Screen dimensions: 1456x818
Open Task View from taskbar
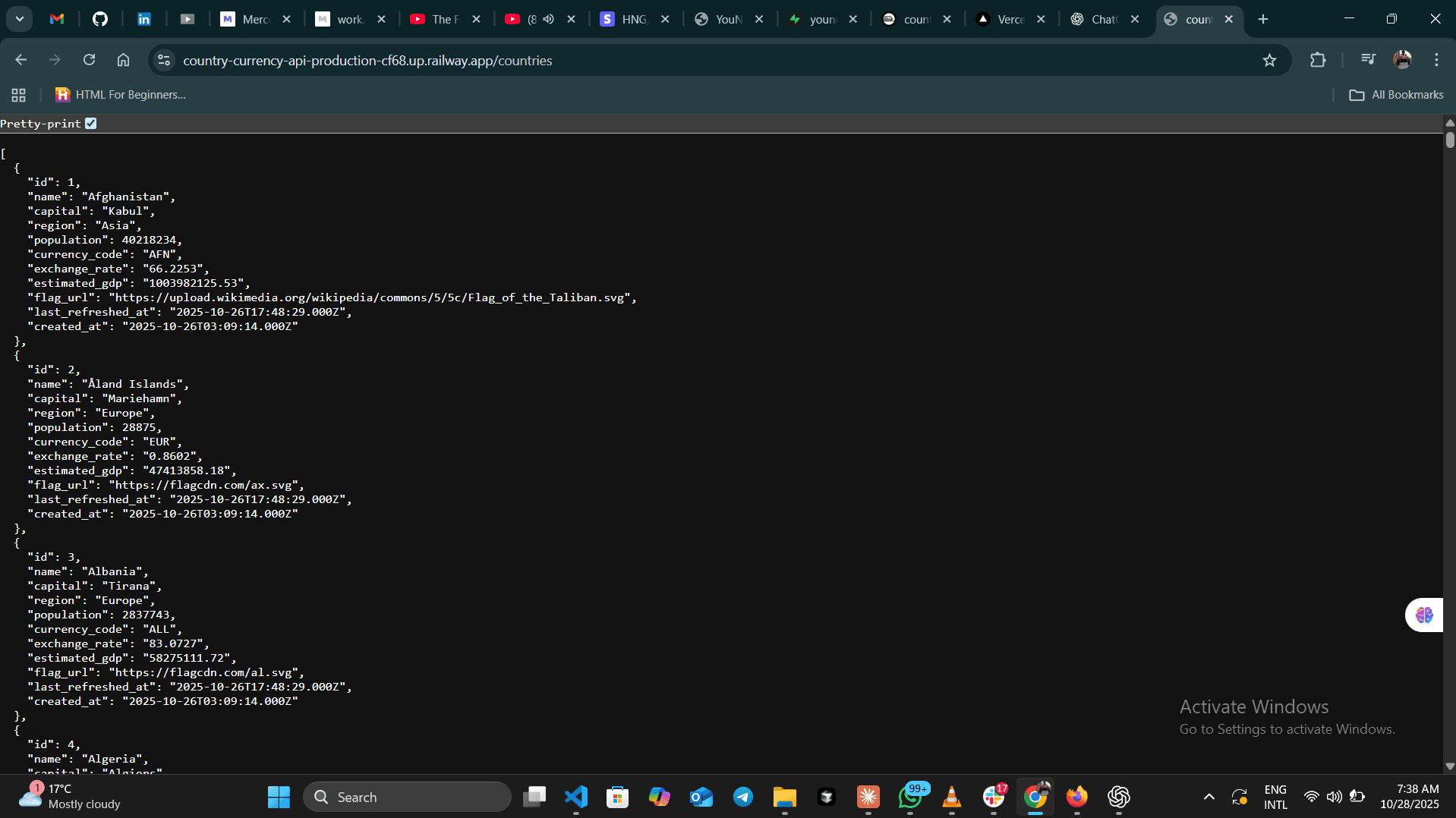coord(534,797)
